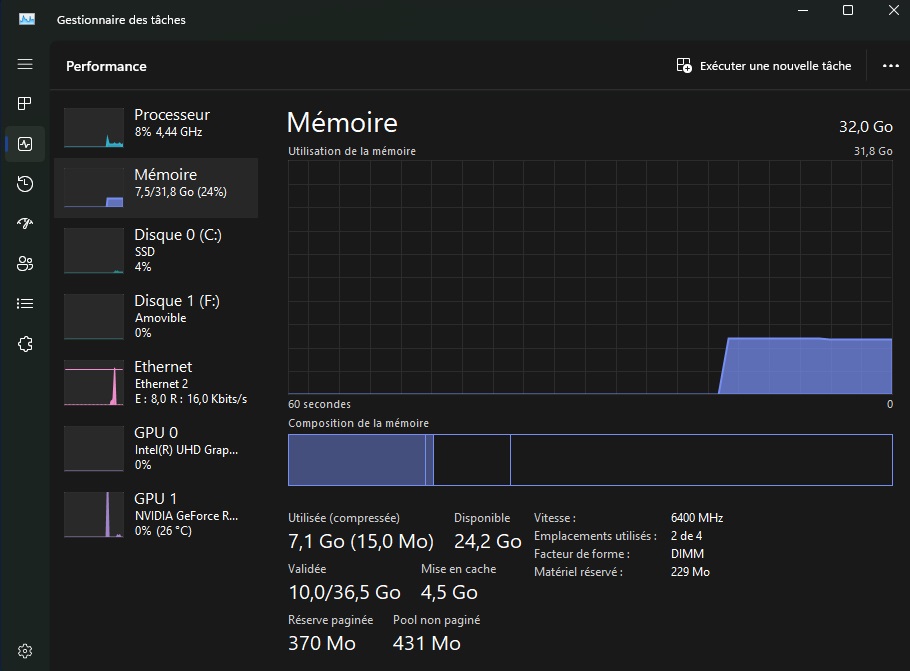Click the Performance page title

click(x=106, y=66)
